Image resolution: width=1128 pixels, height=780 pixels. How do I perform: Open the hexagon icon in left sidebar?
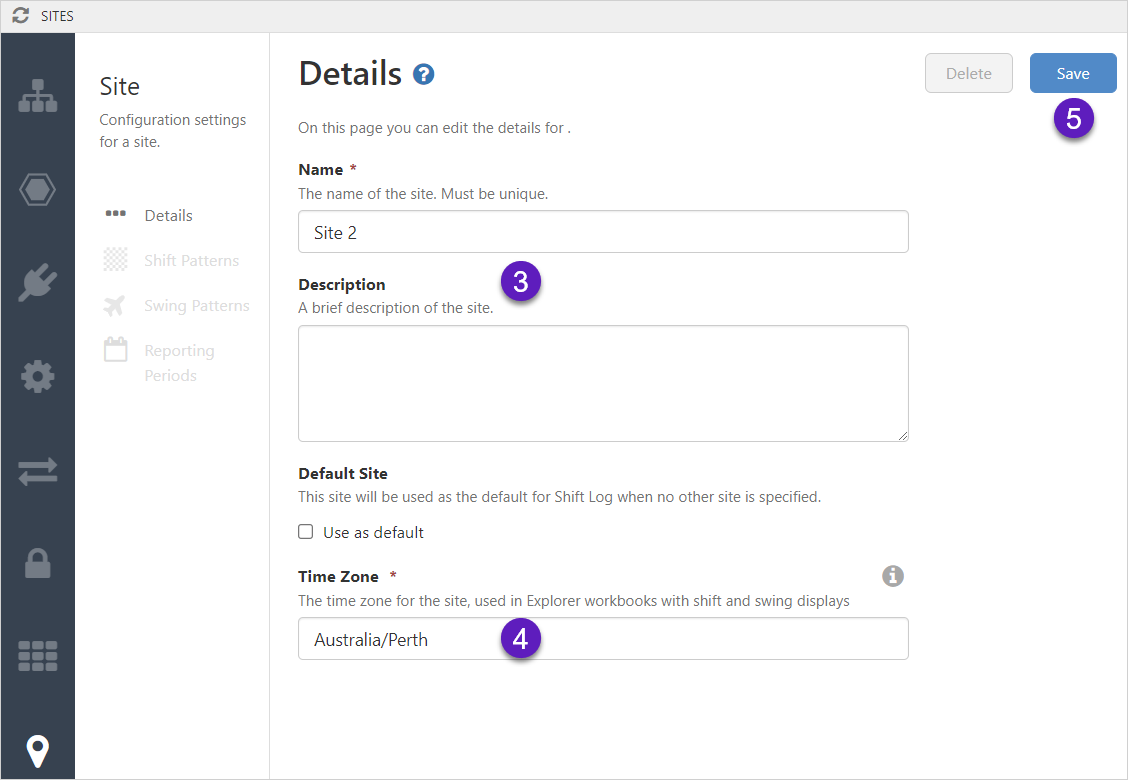(38, 189)
